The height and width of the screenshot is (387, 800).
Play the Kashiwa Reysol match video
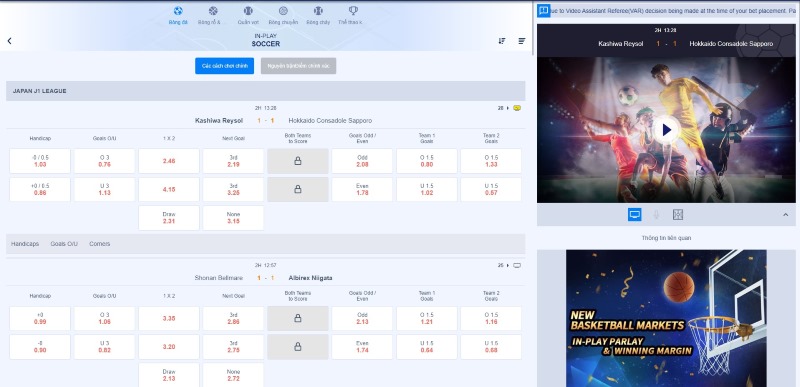(x=666, y=130)
